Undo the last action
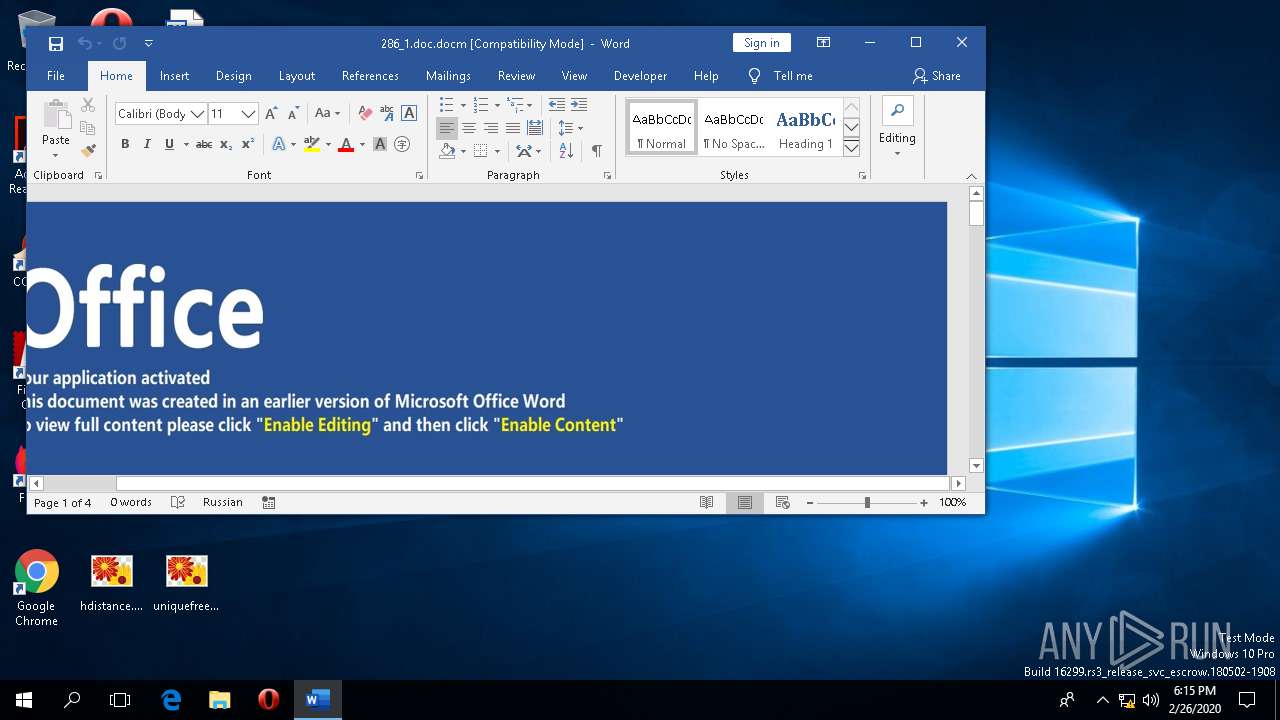 pyautogui.click(x=85, y=43)
